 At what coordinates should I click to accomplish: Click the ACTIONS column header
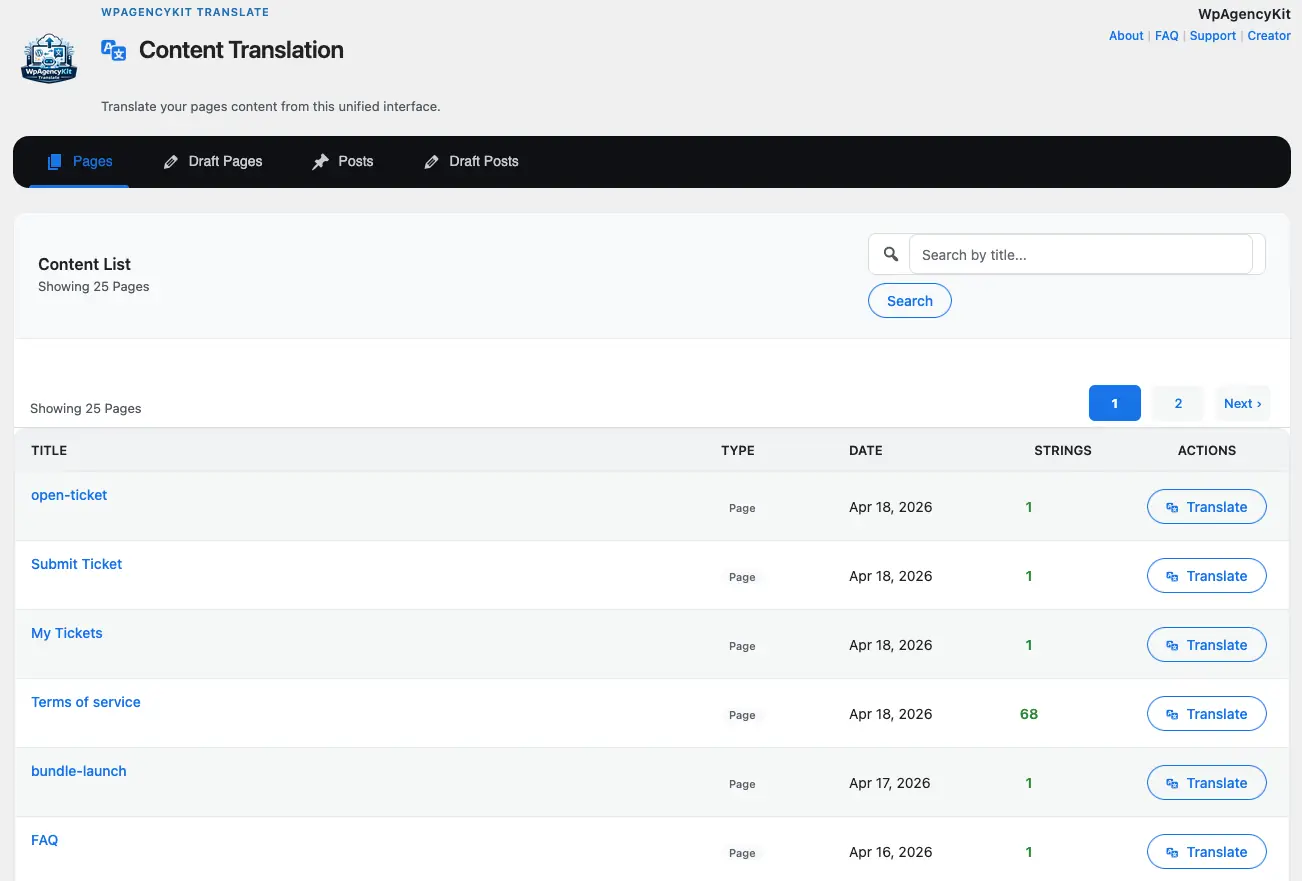[1207, 451]
